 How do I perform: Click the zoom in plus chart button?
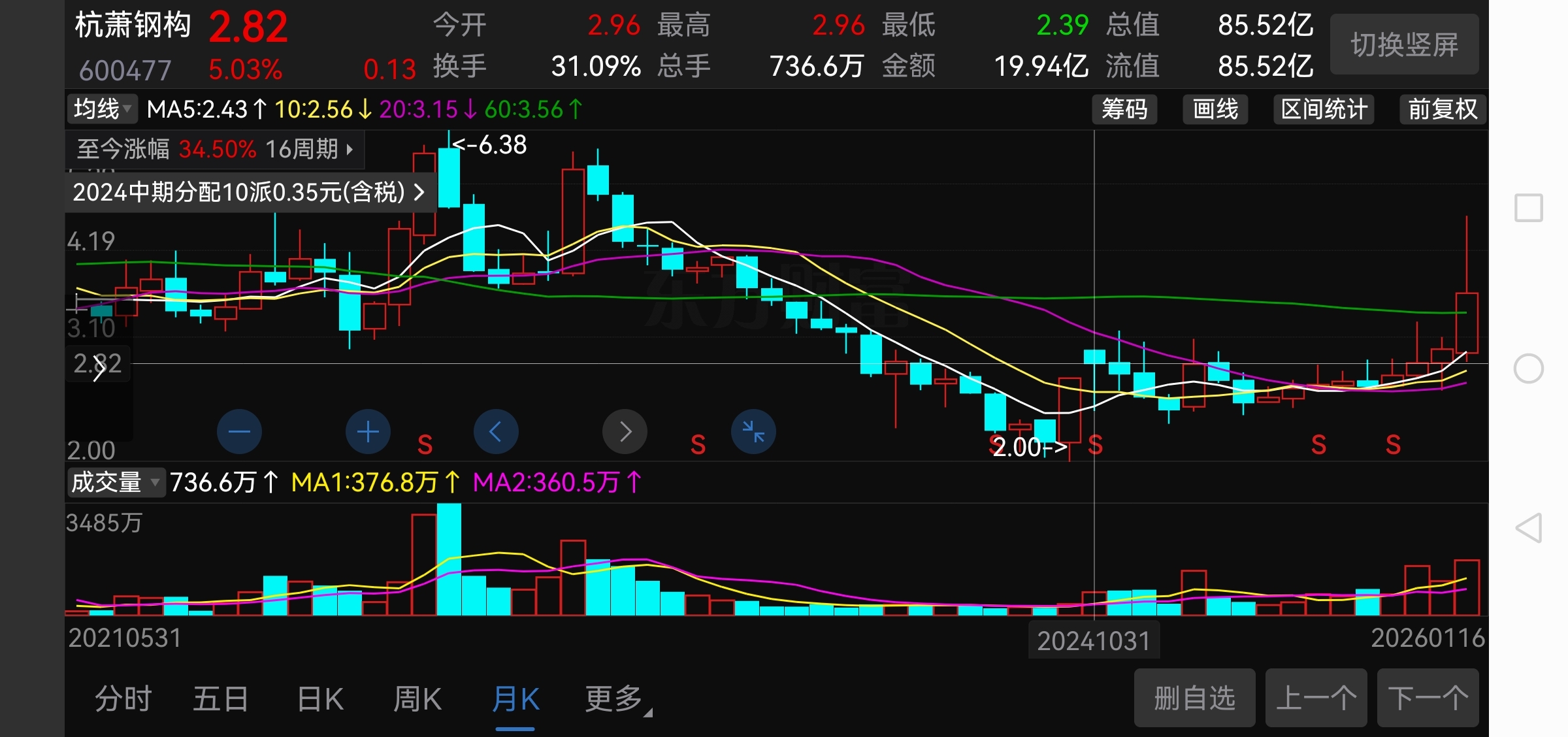click(368, 432)
